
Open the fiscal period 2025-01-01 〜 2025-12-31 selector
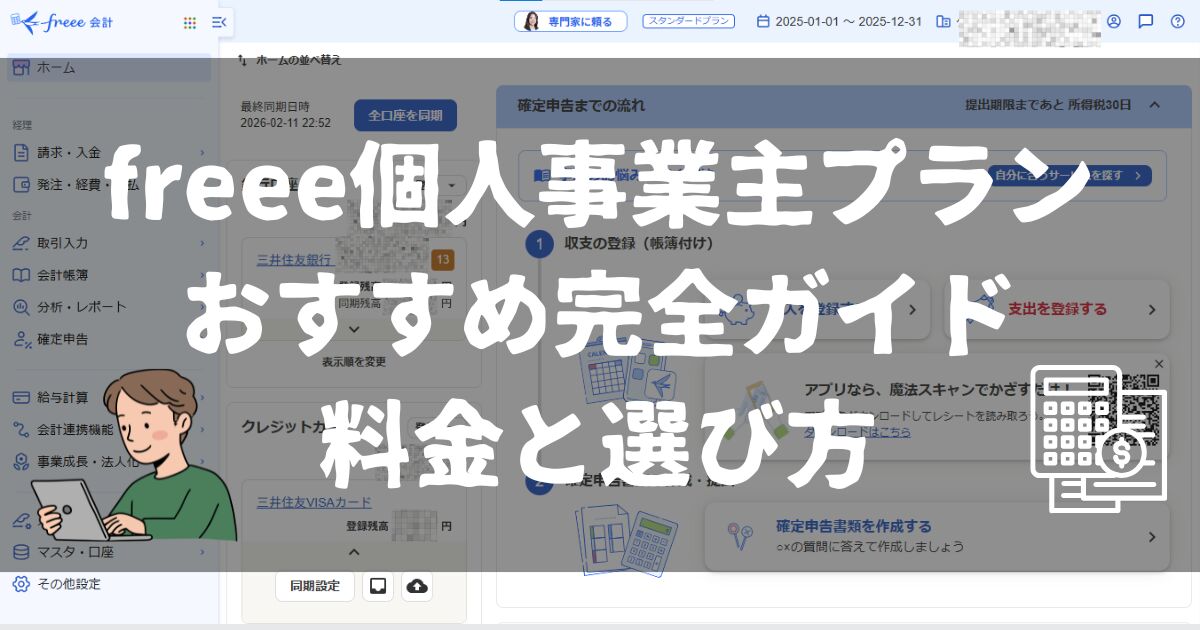coord(839,21)
